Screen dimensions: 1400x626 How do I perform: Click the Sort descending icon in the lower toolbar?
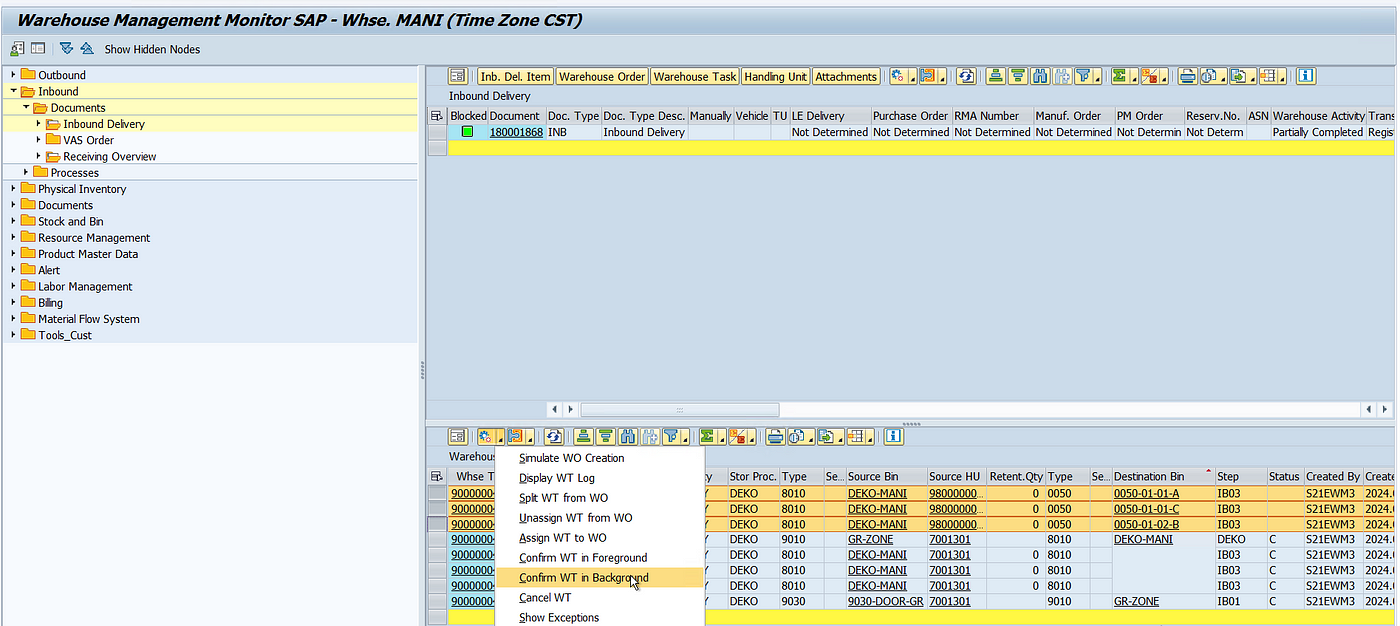pos(605,436)
